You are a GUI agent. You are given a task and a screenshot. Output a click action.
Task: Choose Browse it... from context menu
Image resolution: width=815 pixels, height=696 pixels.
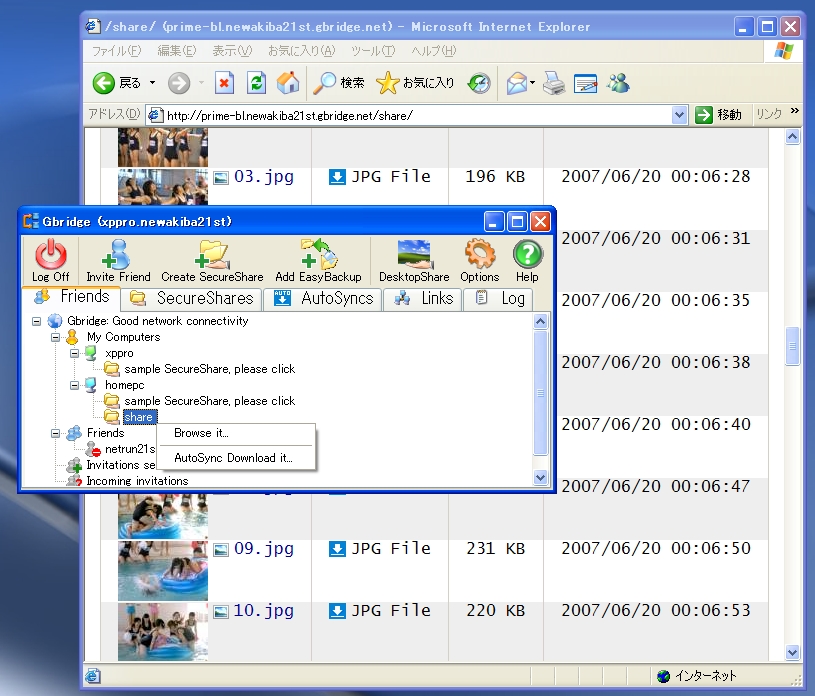coord(236,433)
